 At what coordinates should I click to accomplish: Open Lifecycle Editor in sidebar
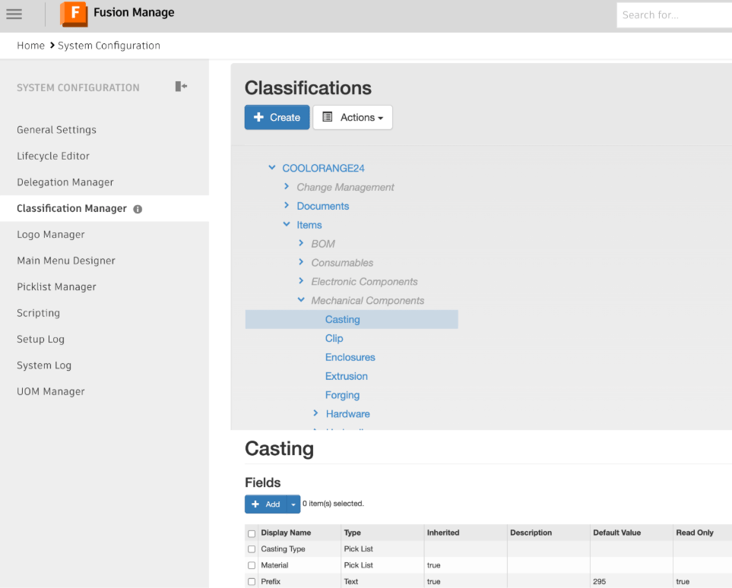coord(53,156)
